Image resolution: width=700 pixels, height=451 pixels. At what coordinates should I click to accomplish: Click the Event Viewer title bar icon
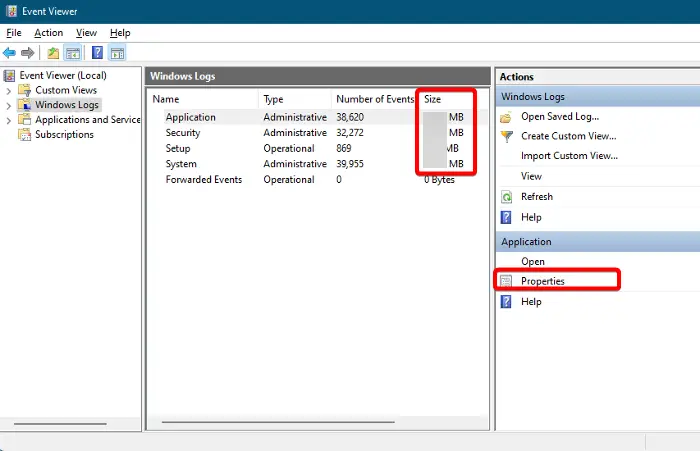[11, 11]
